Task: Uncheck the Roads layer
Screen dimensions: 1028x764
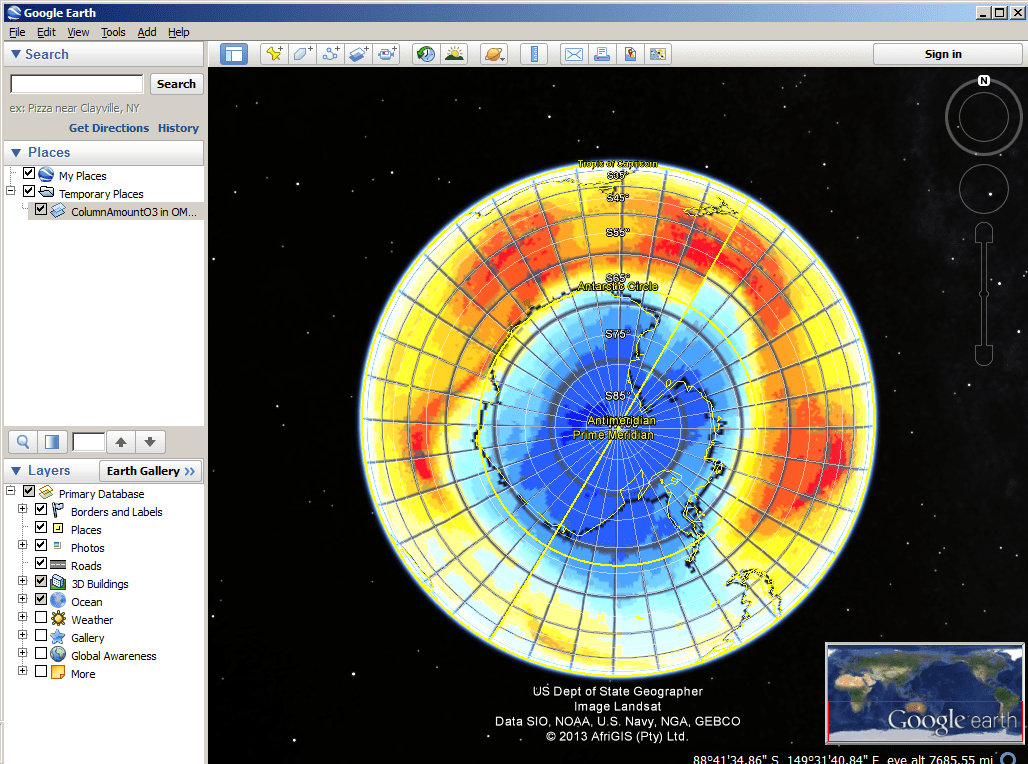Action: coord(42,565)
